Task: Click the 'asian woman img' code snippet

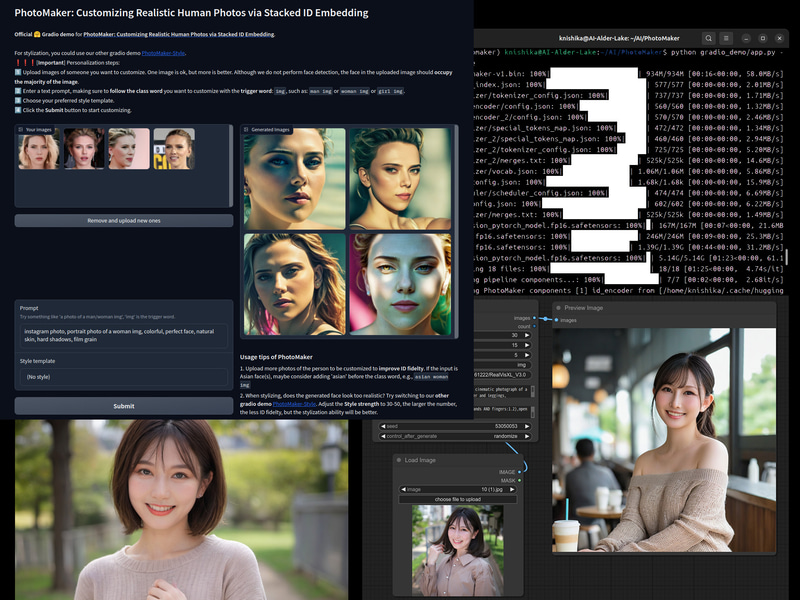Action: tap(344, 381)
